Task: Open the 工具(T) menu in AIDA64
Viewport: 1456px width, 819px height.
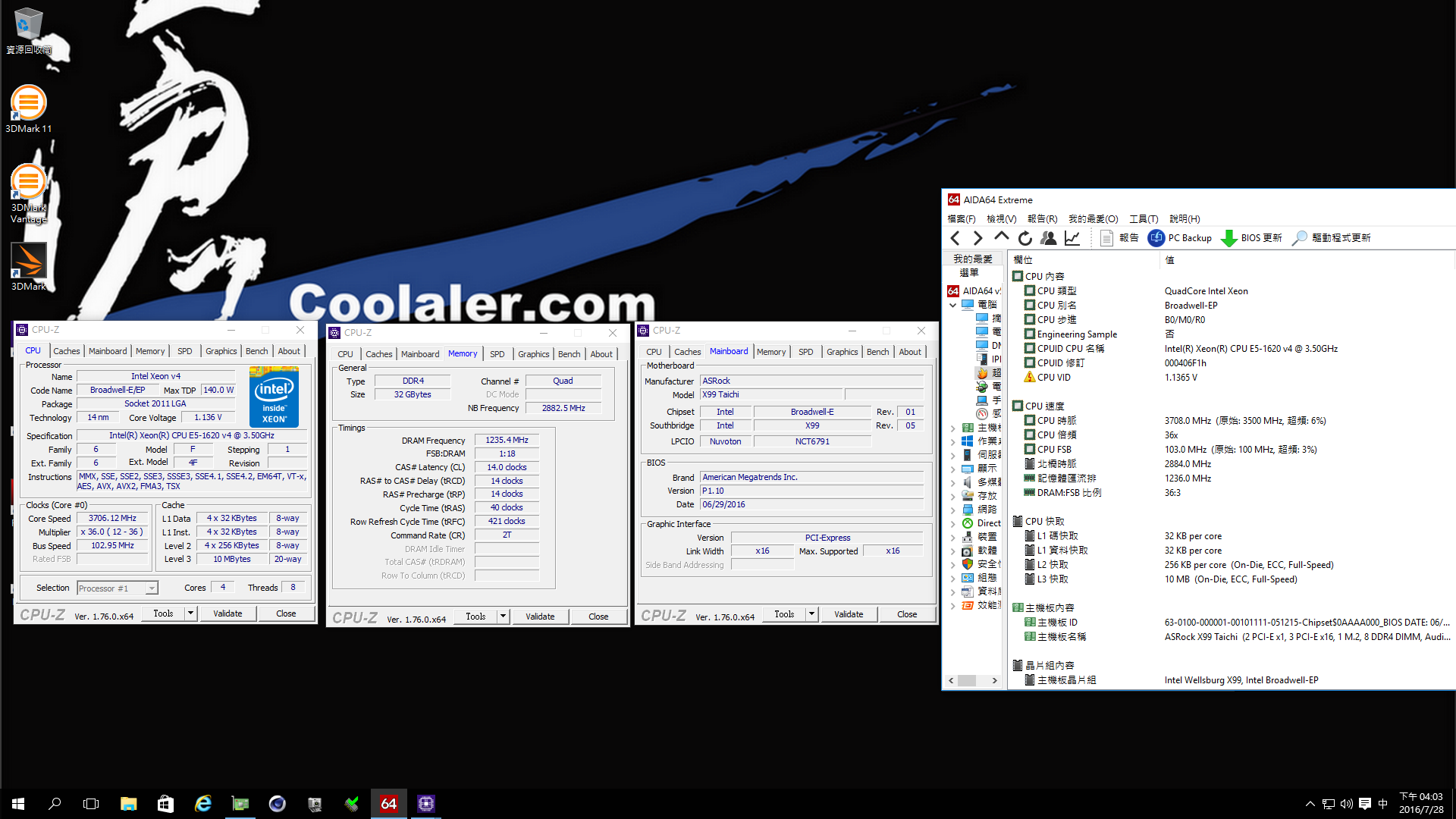Action: tap(1144, 219)
